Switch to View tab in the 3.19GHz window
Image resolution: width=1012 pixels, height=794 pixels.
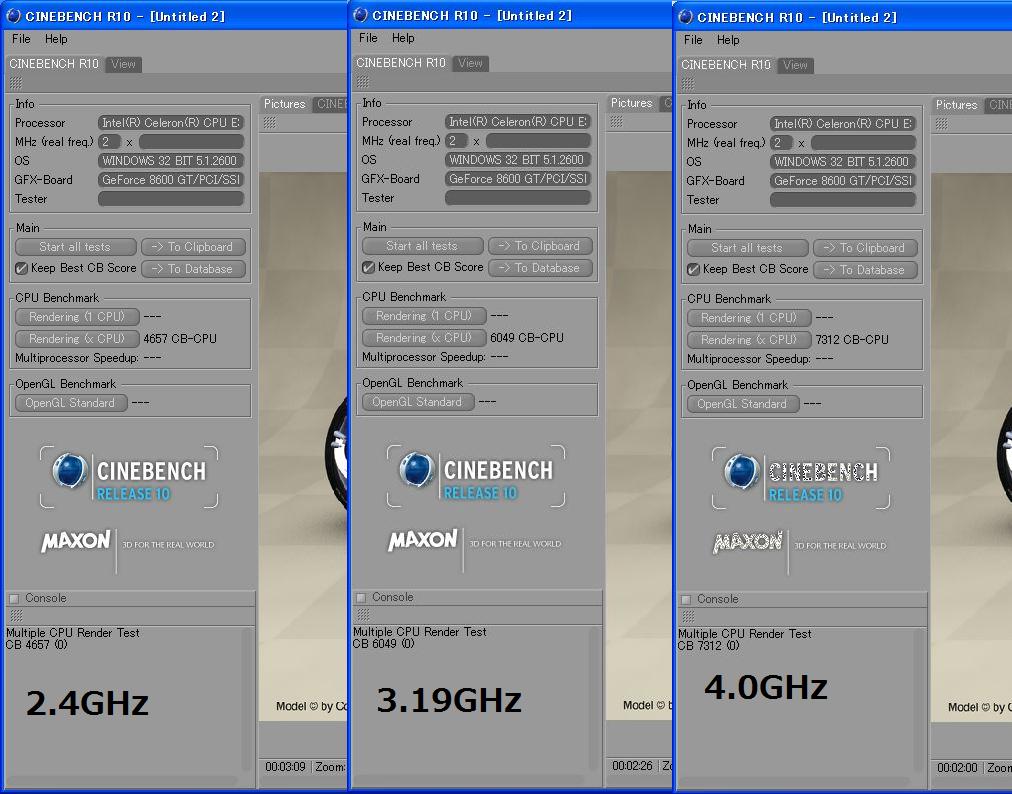point(471,63)
